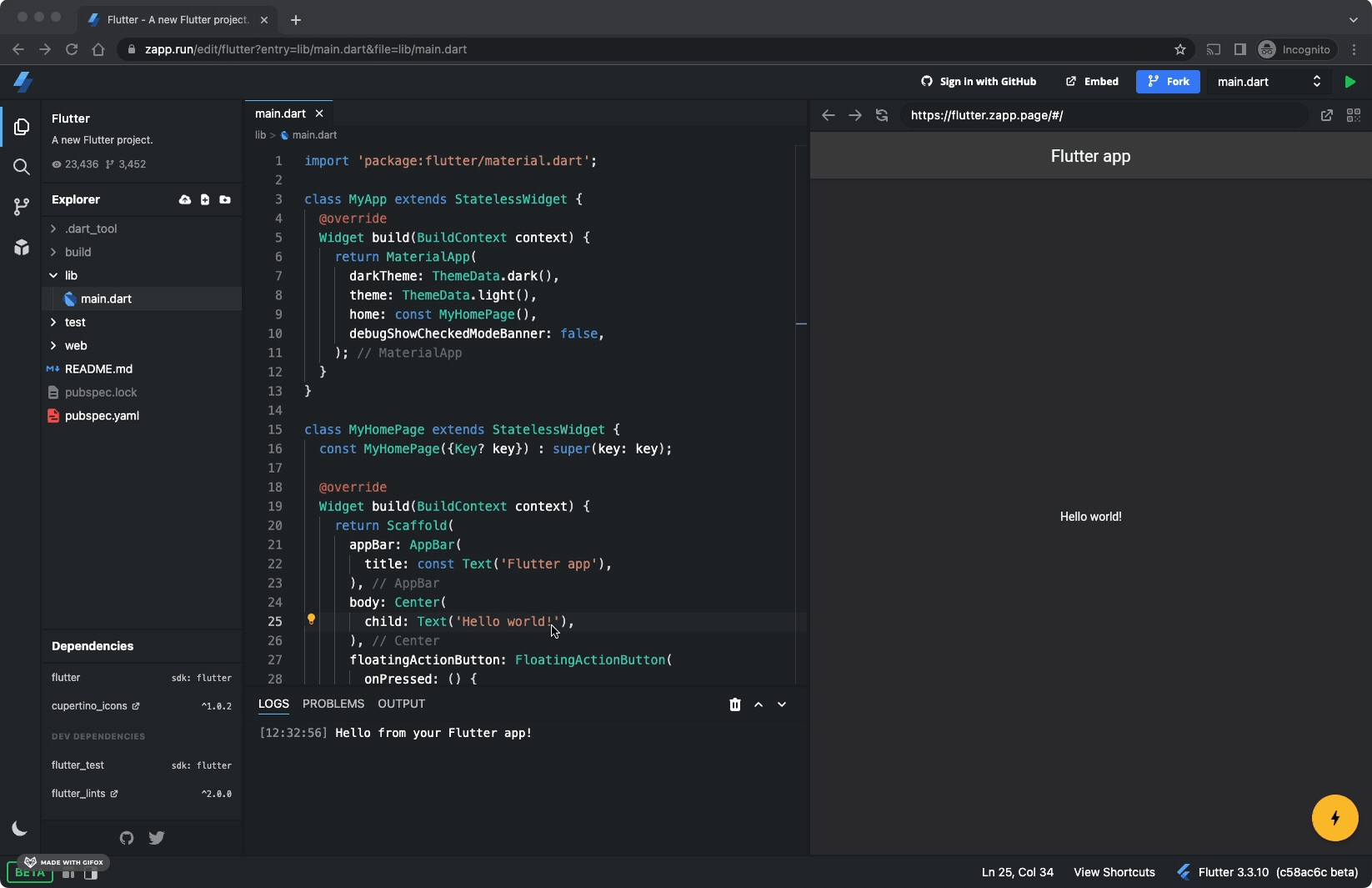
Task: Open the search panel in the sidebar
Action: tap(22, 167)
